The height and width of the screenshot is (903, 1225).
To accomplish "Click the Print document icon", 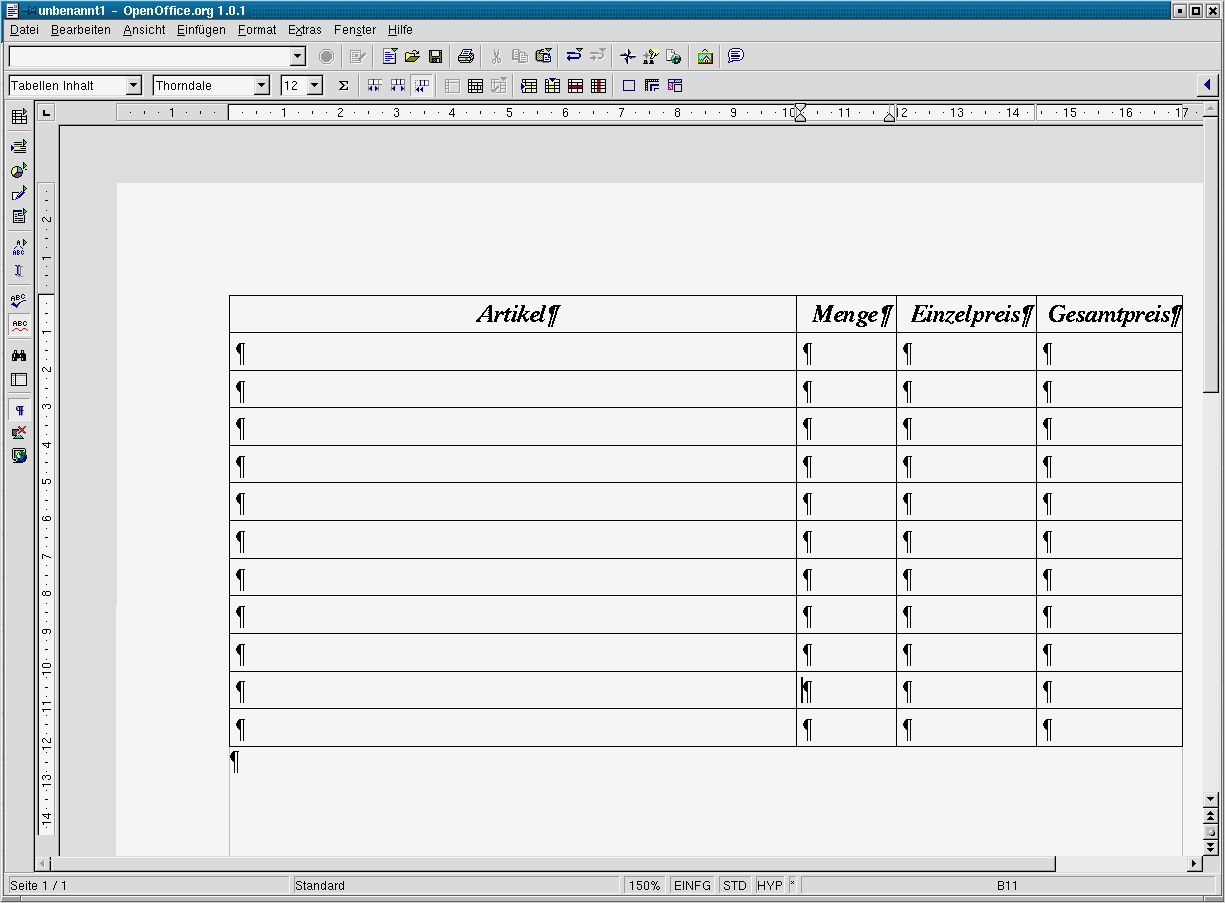I will (466, 56).
